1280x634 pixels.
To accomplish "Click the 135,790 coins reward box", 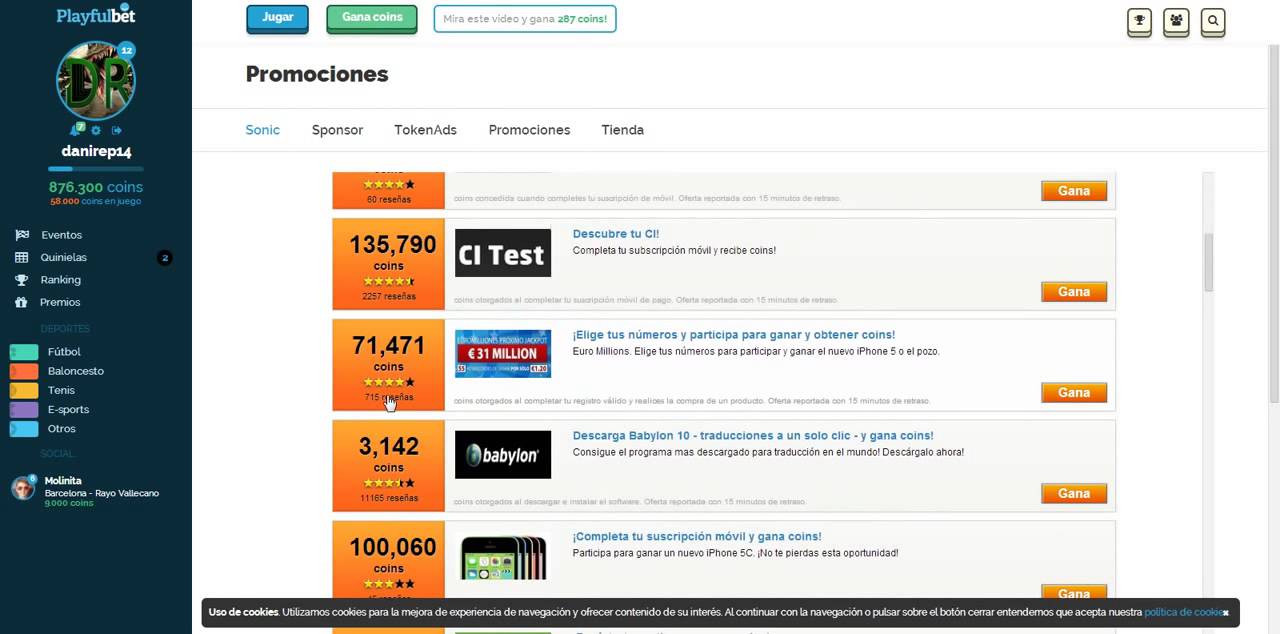I will tap(389, 264).
